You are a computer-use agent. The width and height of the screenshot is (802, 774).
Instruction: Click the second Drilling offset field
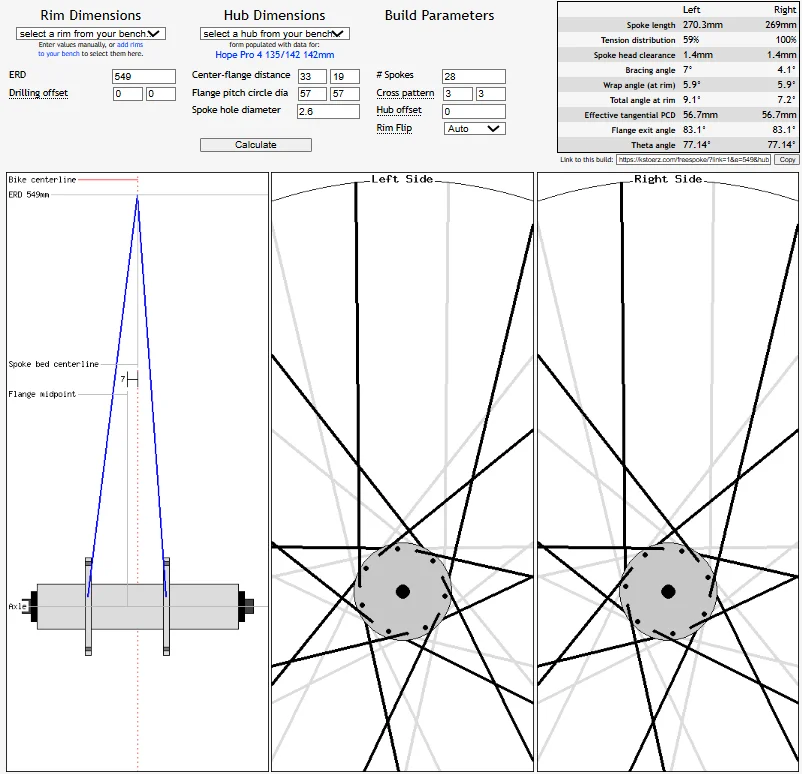click(161, 94)
